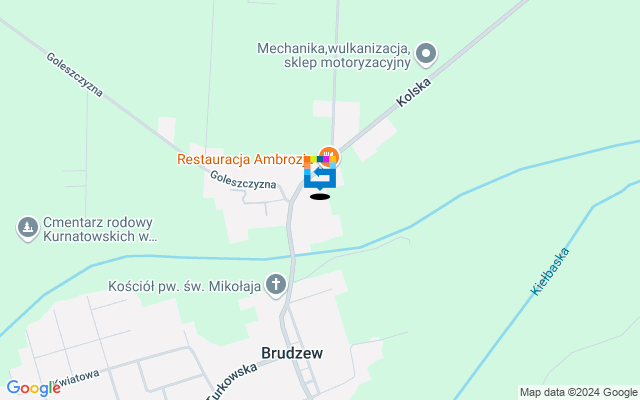Open the Mechanika, wulkanizacja, sklep motoryzacyjny label
This screenshot has width=640, height=400.
tap(334, 55)
